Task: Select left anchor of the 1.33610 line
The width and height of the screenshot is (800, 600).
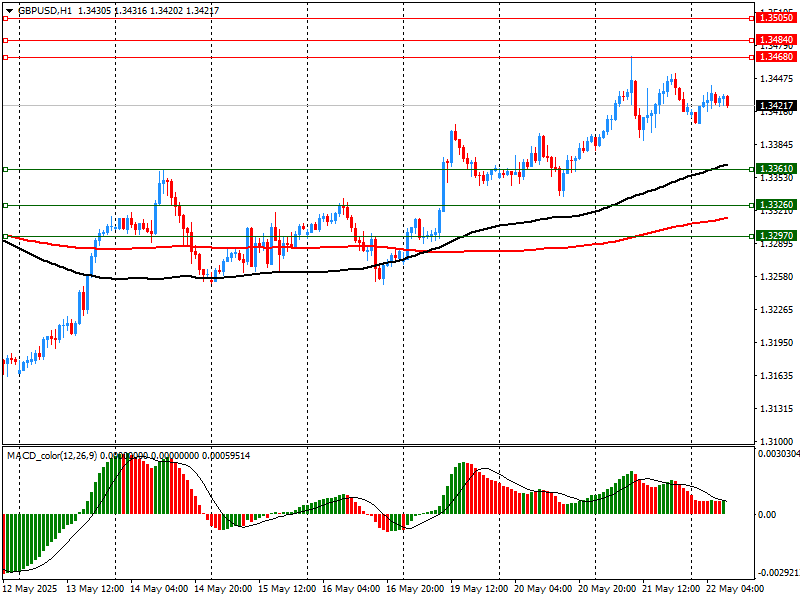Action: coord(6,169)
